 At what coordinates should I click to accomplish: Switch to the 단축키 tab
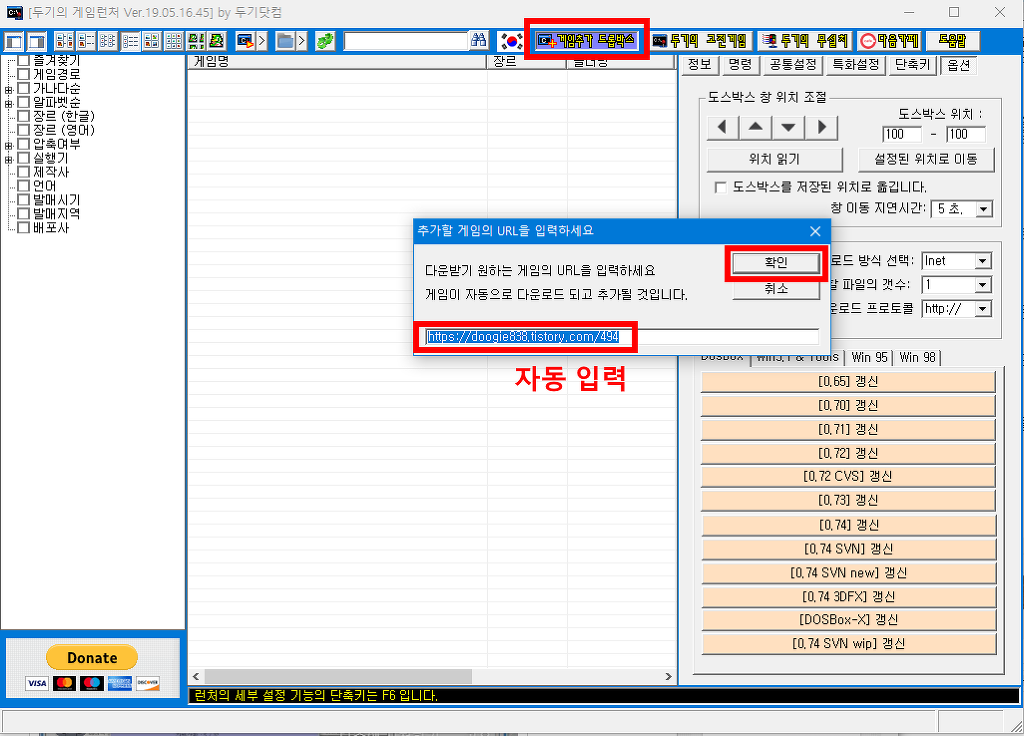[x=912, y=65]
